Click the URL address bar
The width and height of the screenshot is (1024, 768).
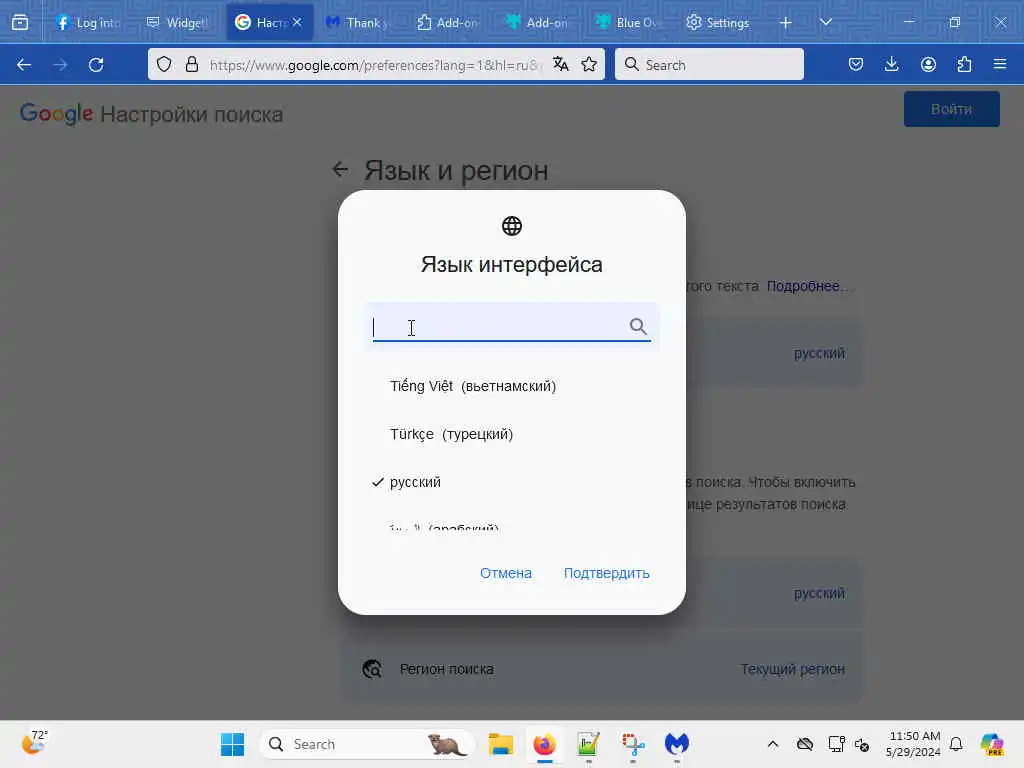pyautogui.click(x=376, y=65)
